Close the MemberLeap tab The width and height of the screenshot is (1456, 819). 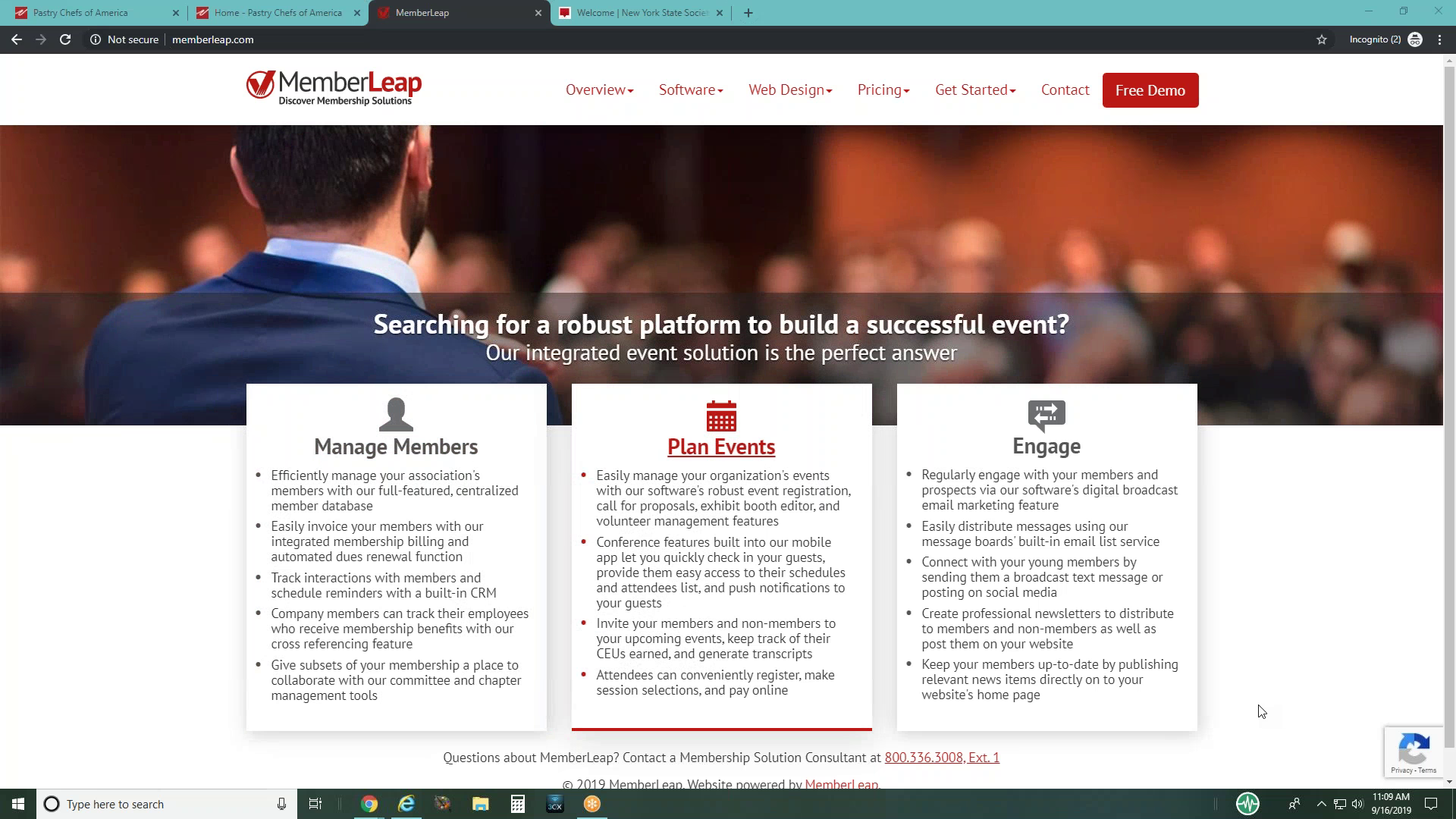[538, 13]
